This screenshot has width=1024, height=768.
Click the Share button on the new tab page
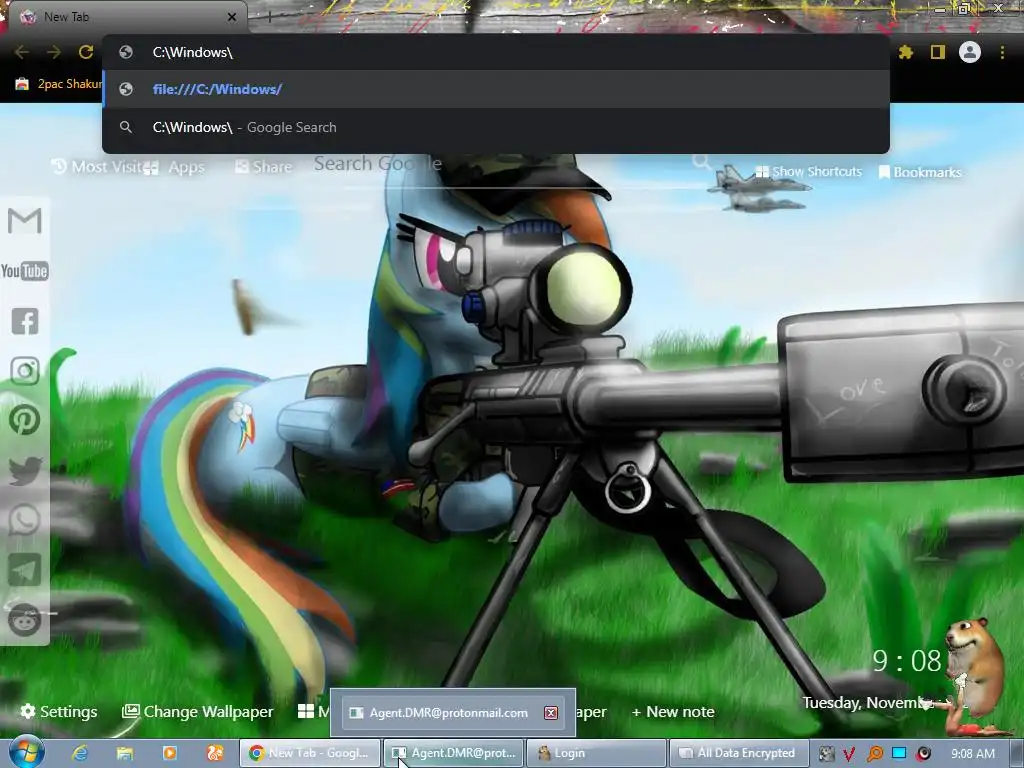264,167
